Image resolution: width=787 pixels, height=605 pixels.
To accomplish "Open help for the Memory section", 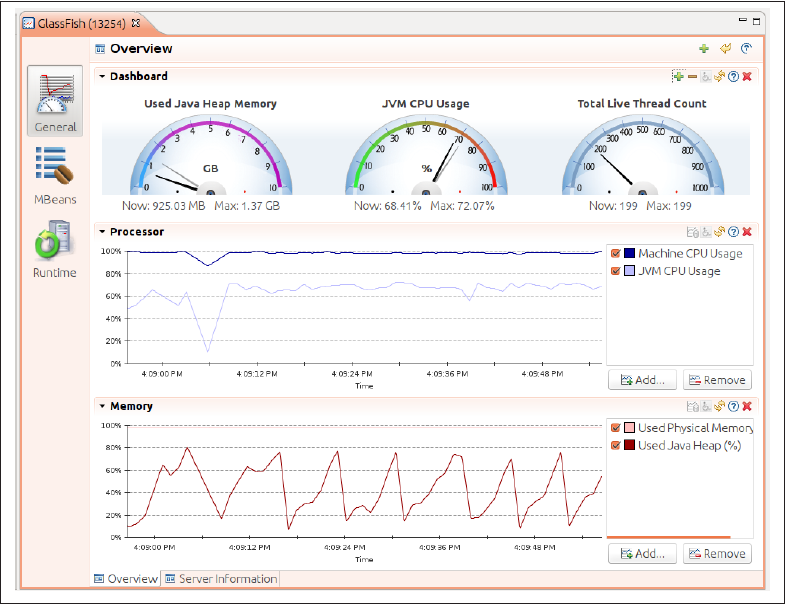I will pos(733,406).
